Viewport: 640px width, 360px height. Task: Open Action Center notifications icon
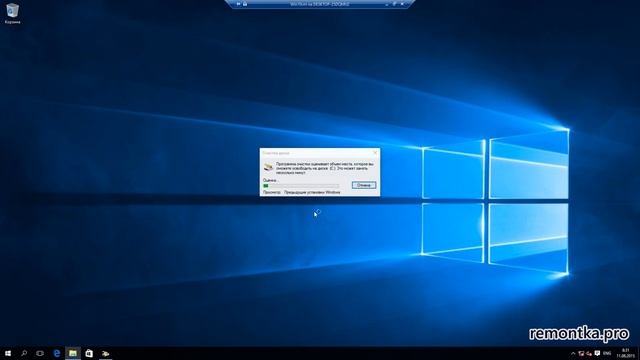point(597,353)
